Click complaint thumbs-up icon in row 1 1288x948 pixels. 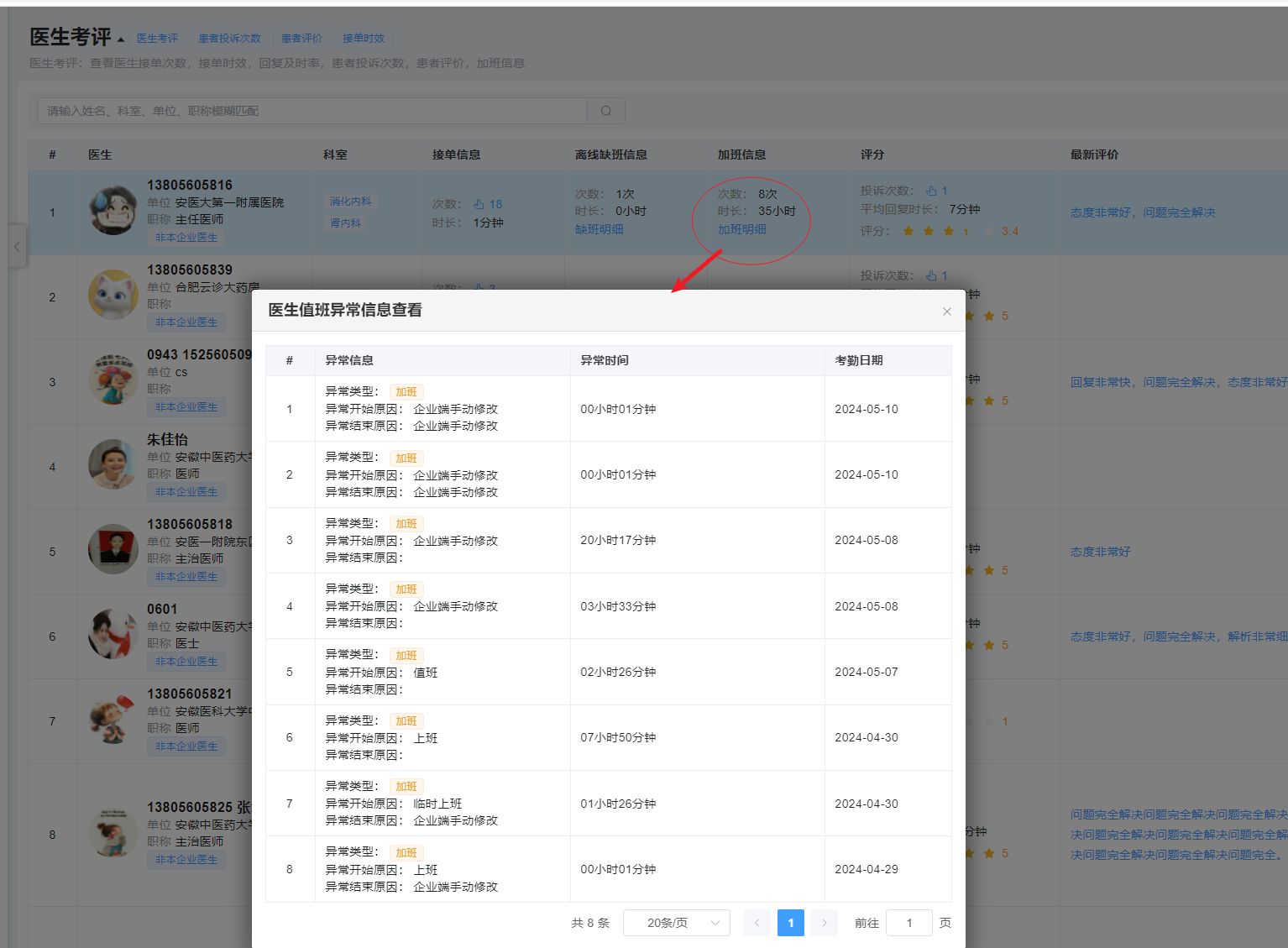pyautogui.click(x=931, y=191)
